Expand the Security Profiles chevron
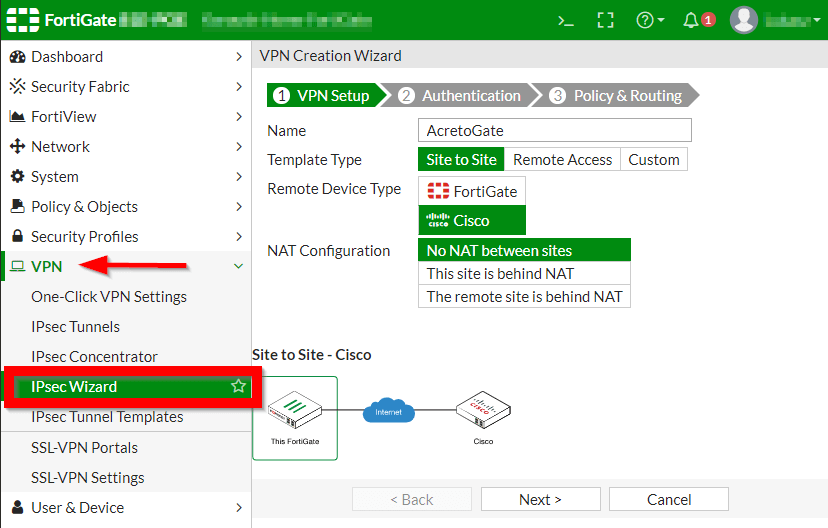Image resolution: width=828 pixels, height=528 pixels. tap(239, 236)
